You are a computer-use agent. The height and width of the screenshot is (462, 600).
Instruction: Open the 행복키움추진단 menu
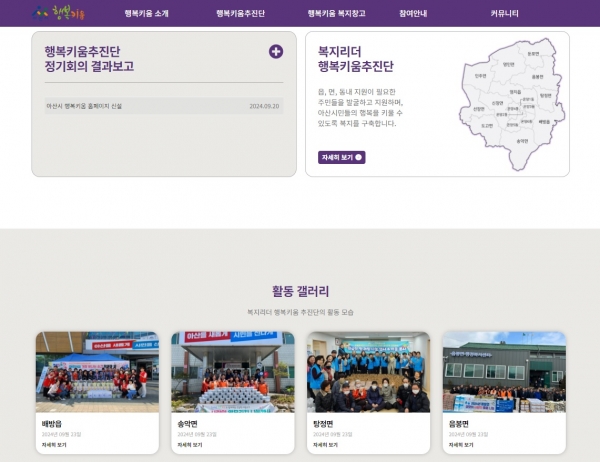pos(240,13)
